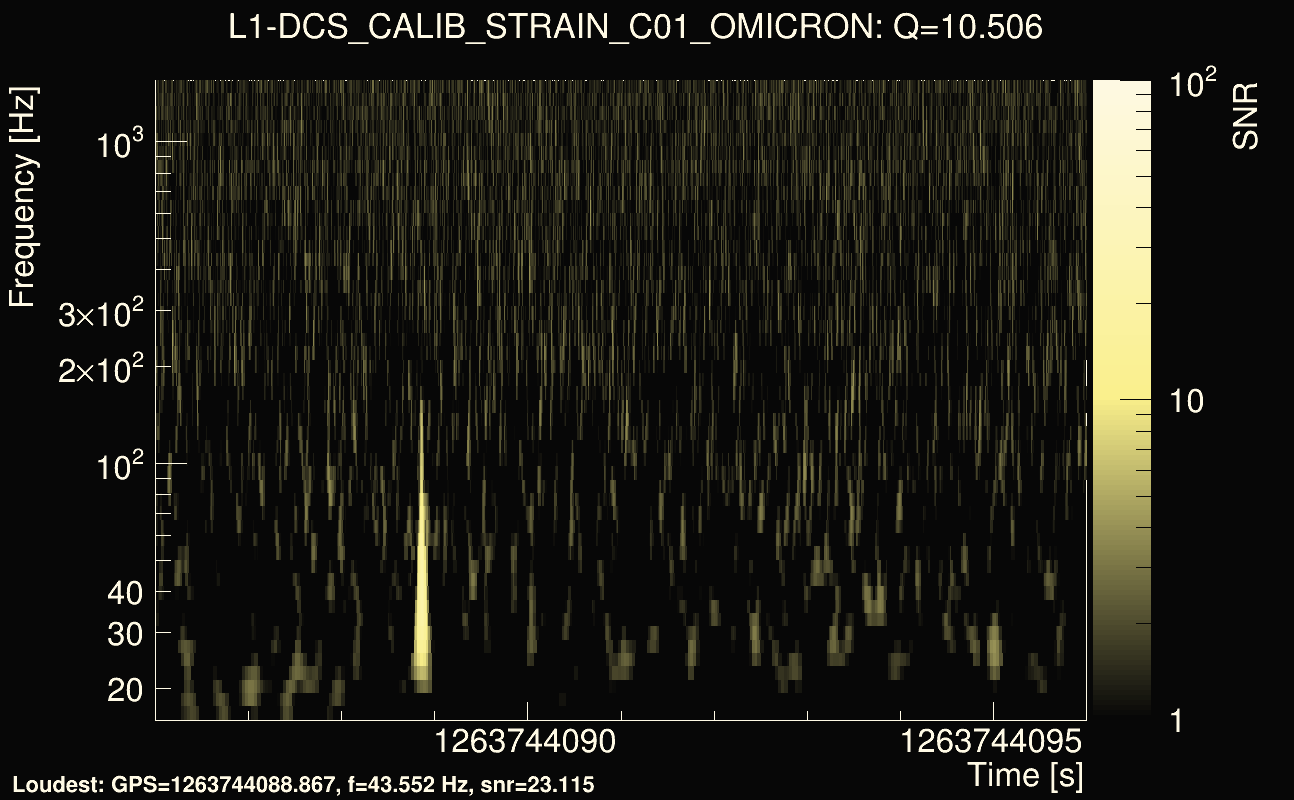1294x800 pixels.
Task: Select the SNR colorbar label
Action: (x=1245, y=117)
